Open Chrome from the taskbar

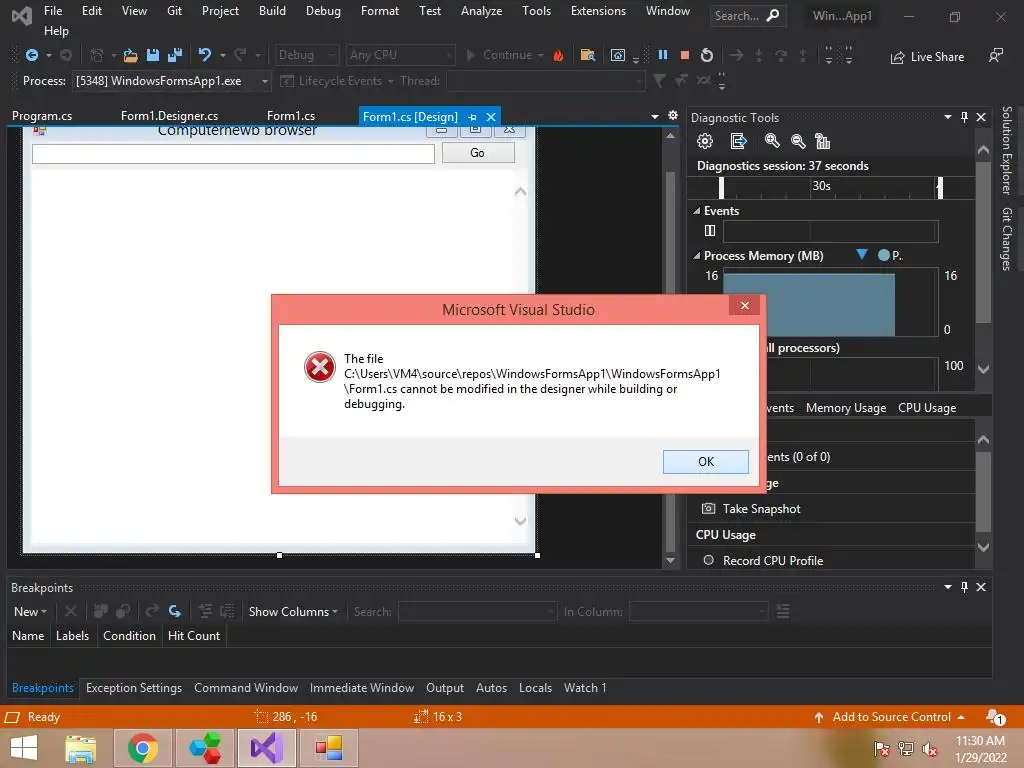pos(143,748)
